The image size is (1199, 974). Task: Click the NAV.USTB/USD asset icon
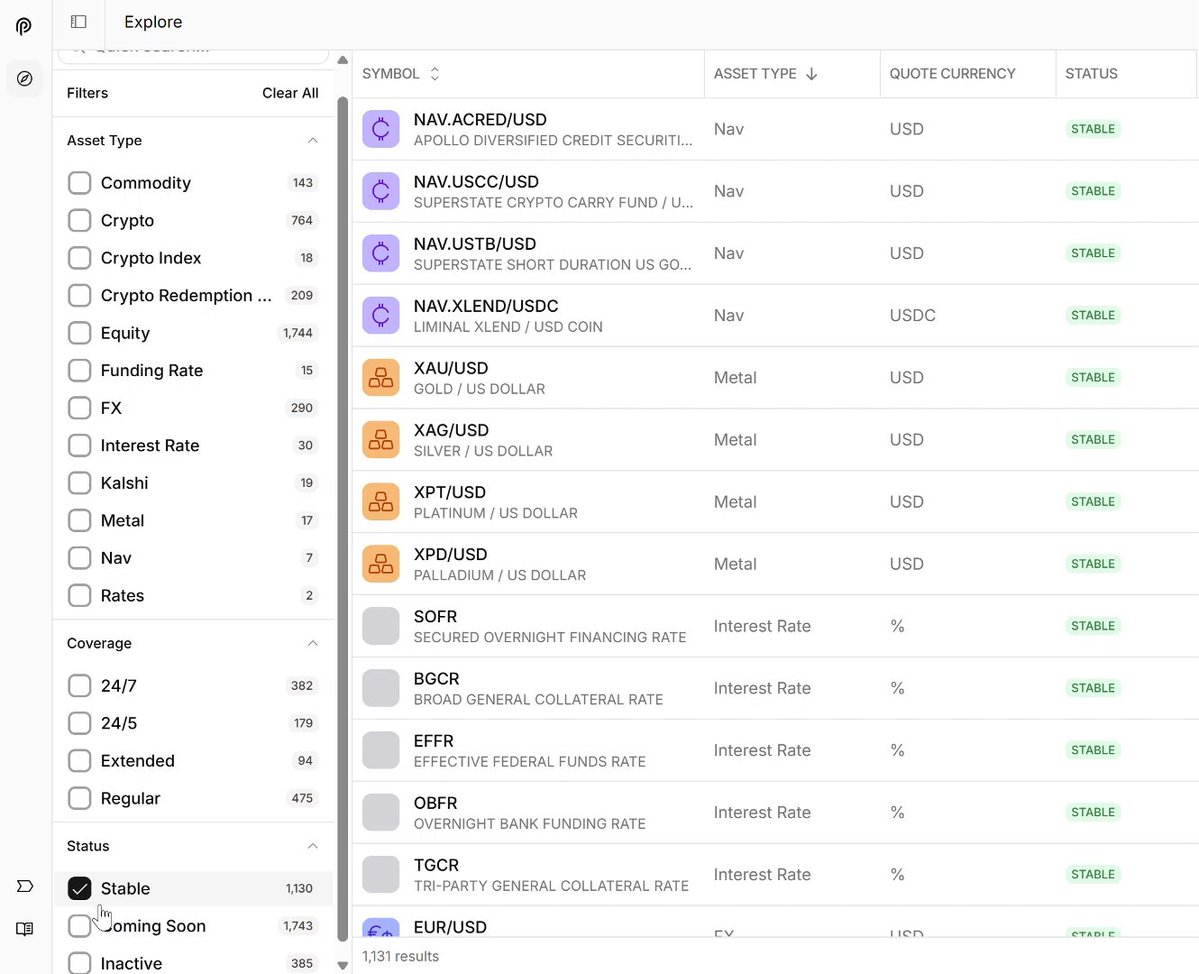pos(381,253)
